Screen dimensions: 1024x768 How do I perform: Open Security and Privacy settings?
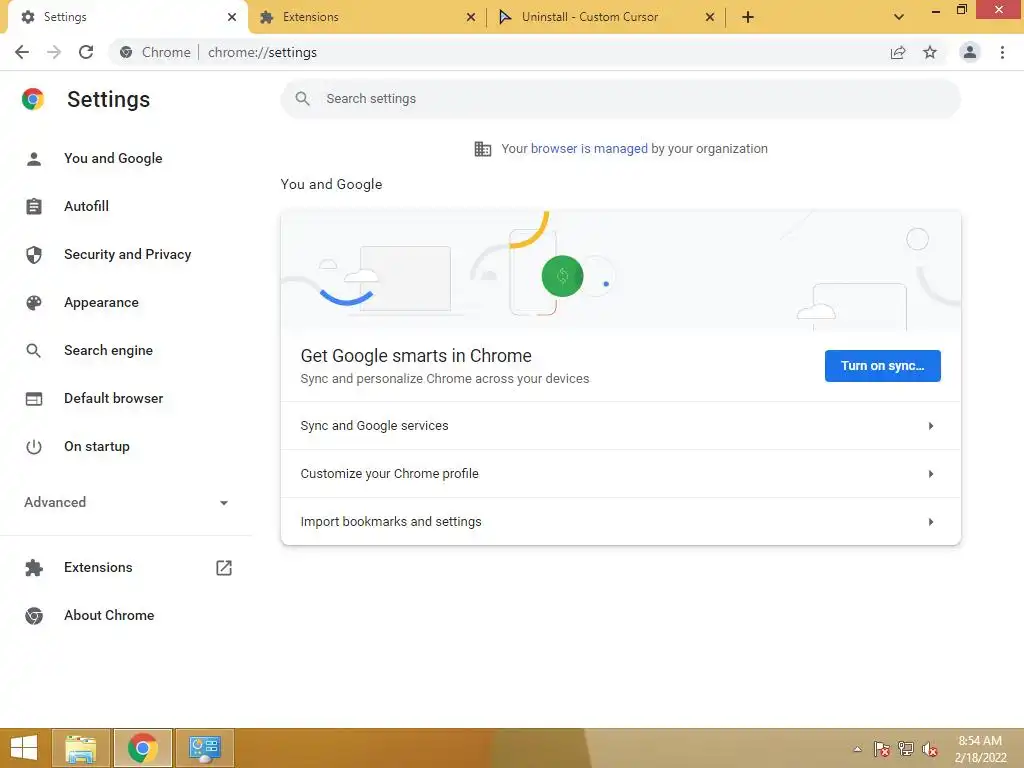click(x=127, y=255)
